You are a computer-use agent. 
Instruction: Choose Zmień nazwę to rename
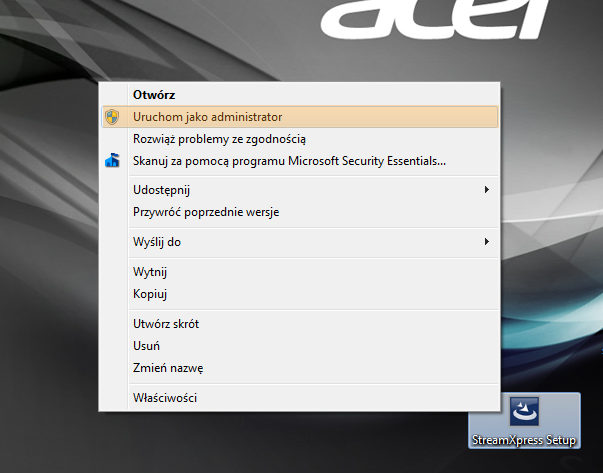(300, 368)
